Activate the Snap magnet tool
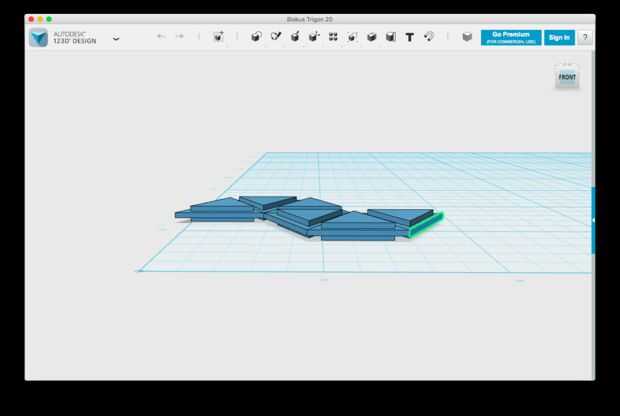The image size is (620, 416). click(x=429, y=37)
